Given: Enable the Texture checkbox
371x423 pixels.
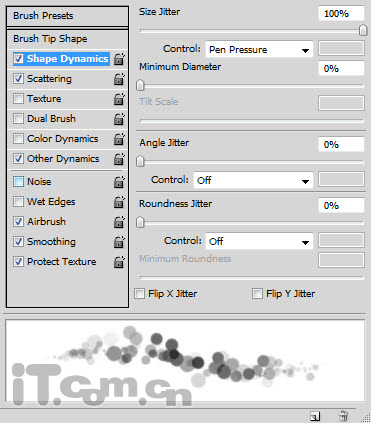Looking at the screenshot, I should coord(18,99).
